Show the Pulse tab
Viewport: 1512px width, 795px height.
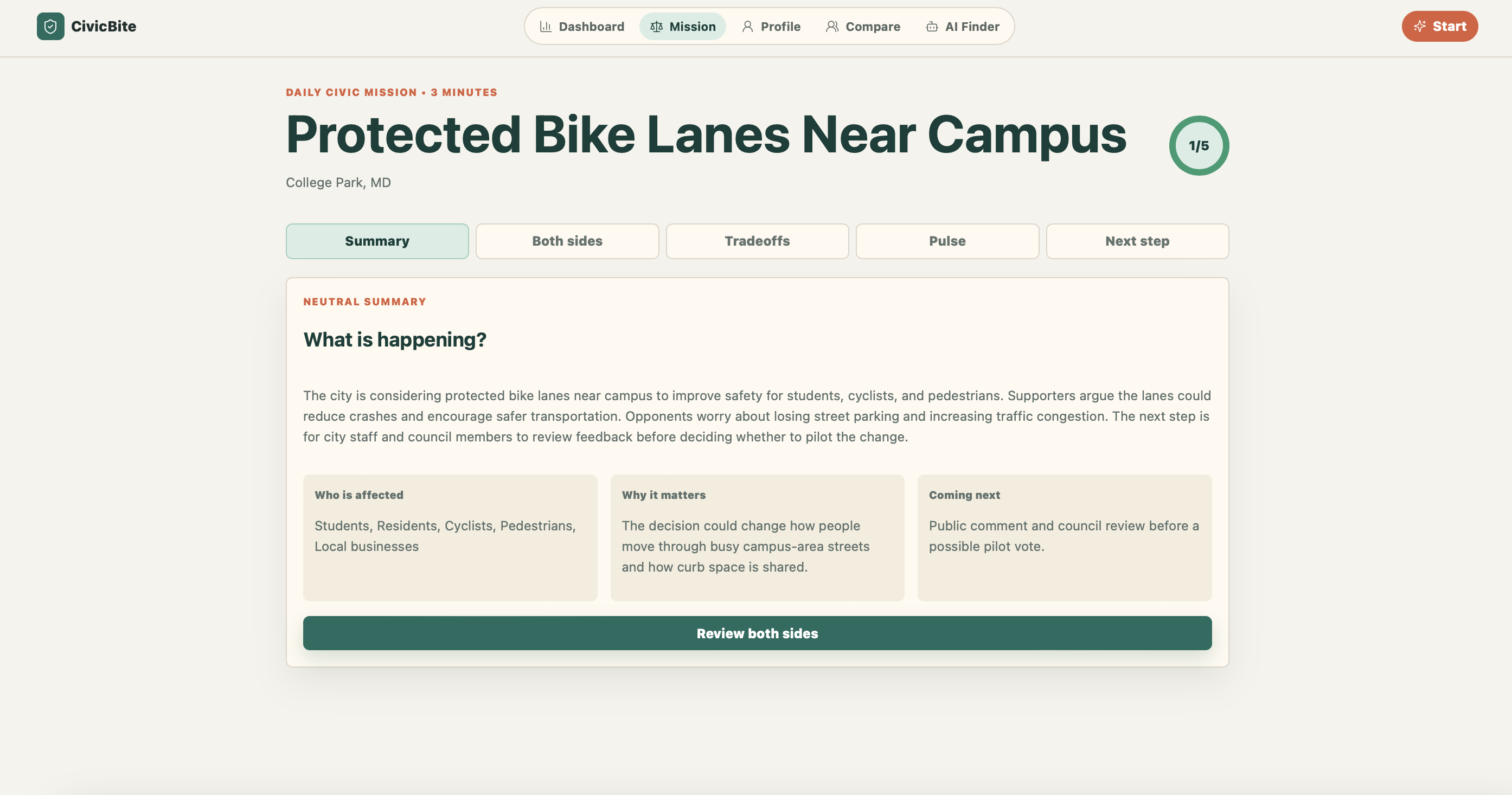[x=947, y=241]
